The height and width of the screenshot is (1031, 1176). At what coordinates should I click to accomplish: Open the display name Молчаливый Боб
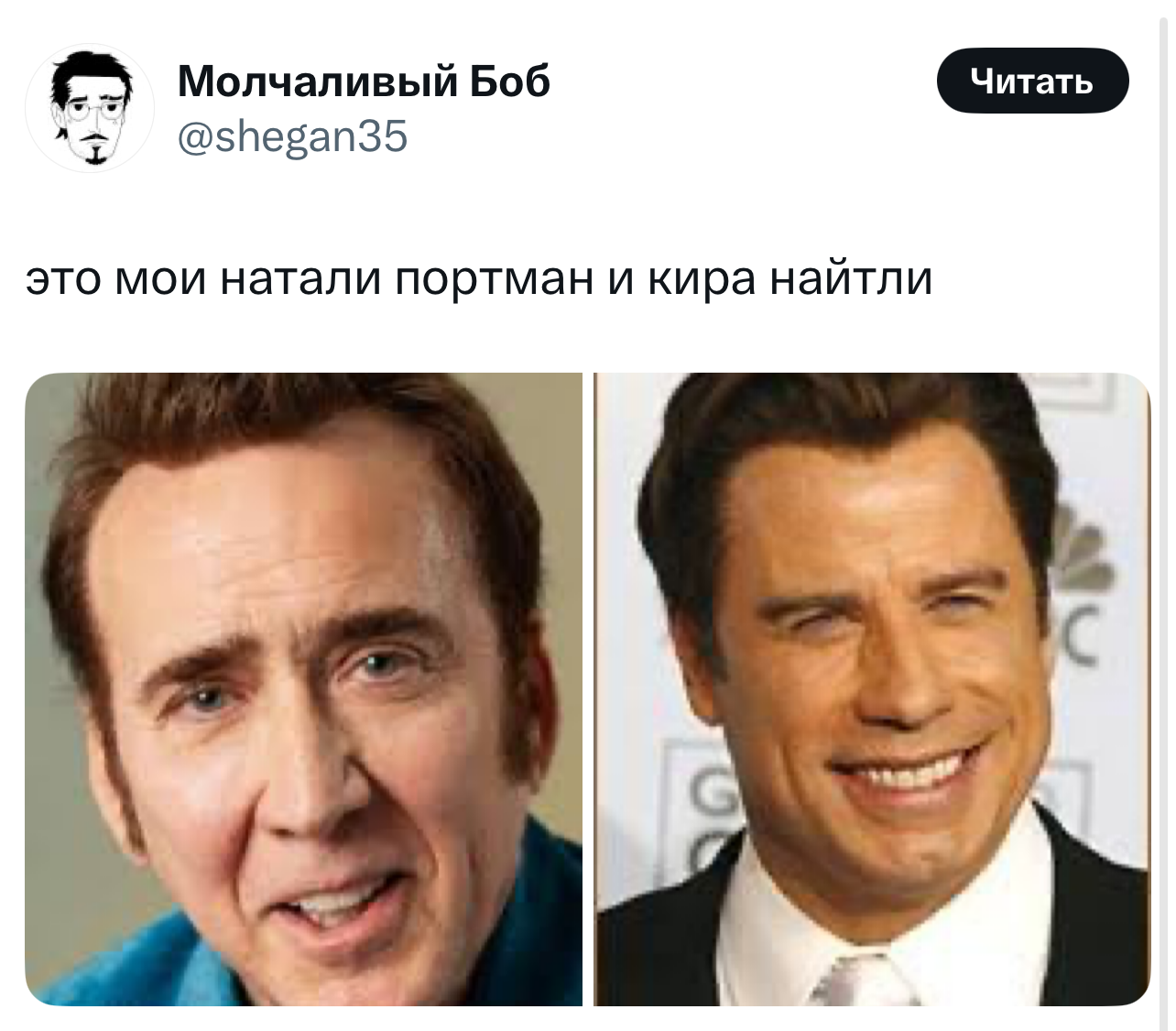point(364,81)
